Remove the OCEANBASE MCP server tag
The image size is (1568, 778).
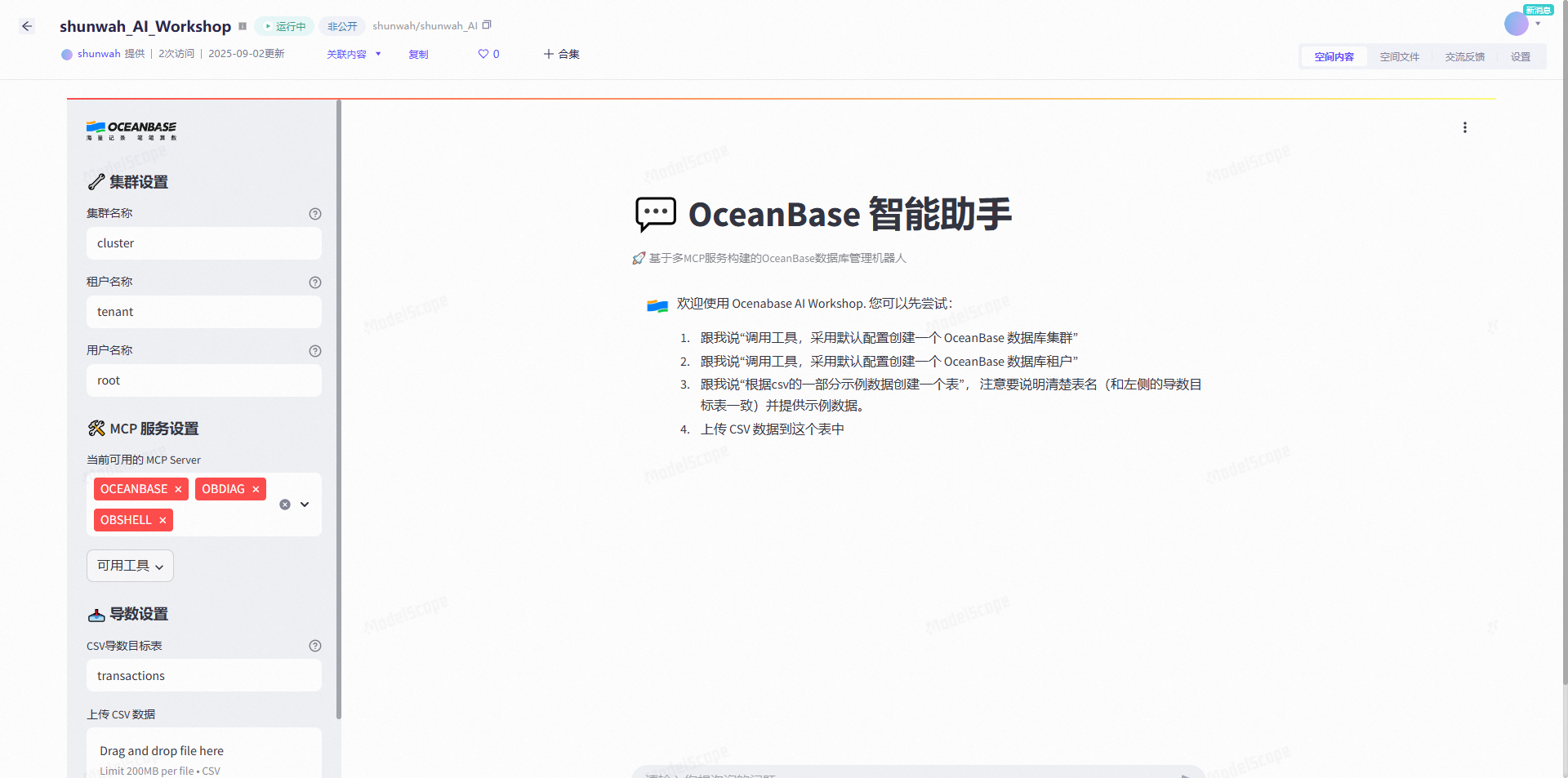pos(178,489)
